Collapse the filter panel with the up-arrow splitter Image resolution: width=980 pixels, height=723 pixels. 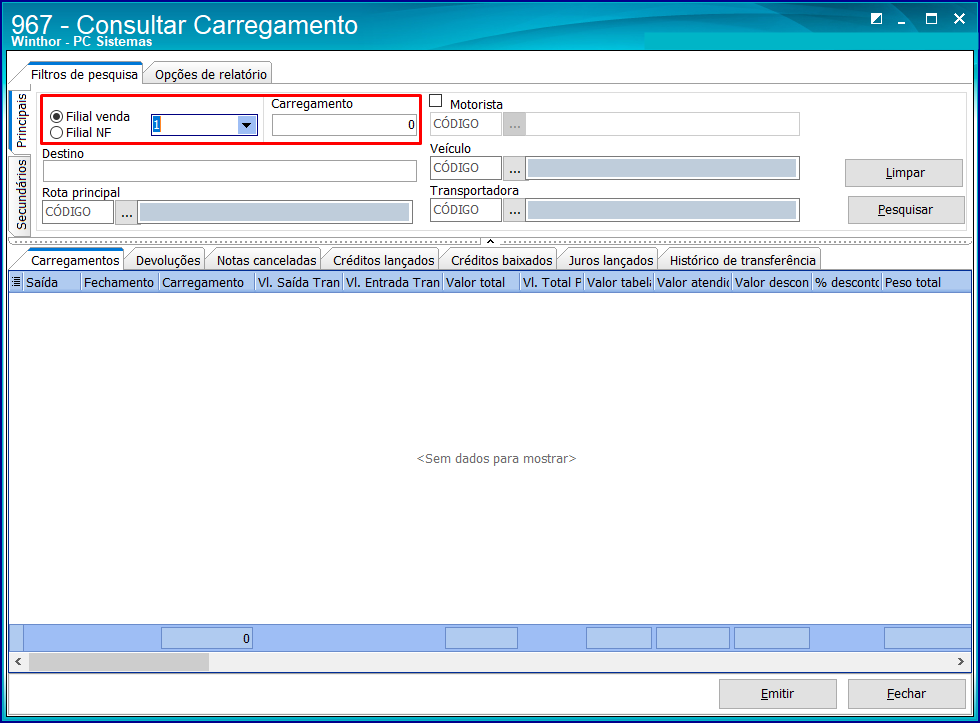point(491,241)
